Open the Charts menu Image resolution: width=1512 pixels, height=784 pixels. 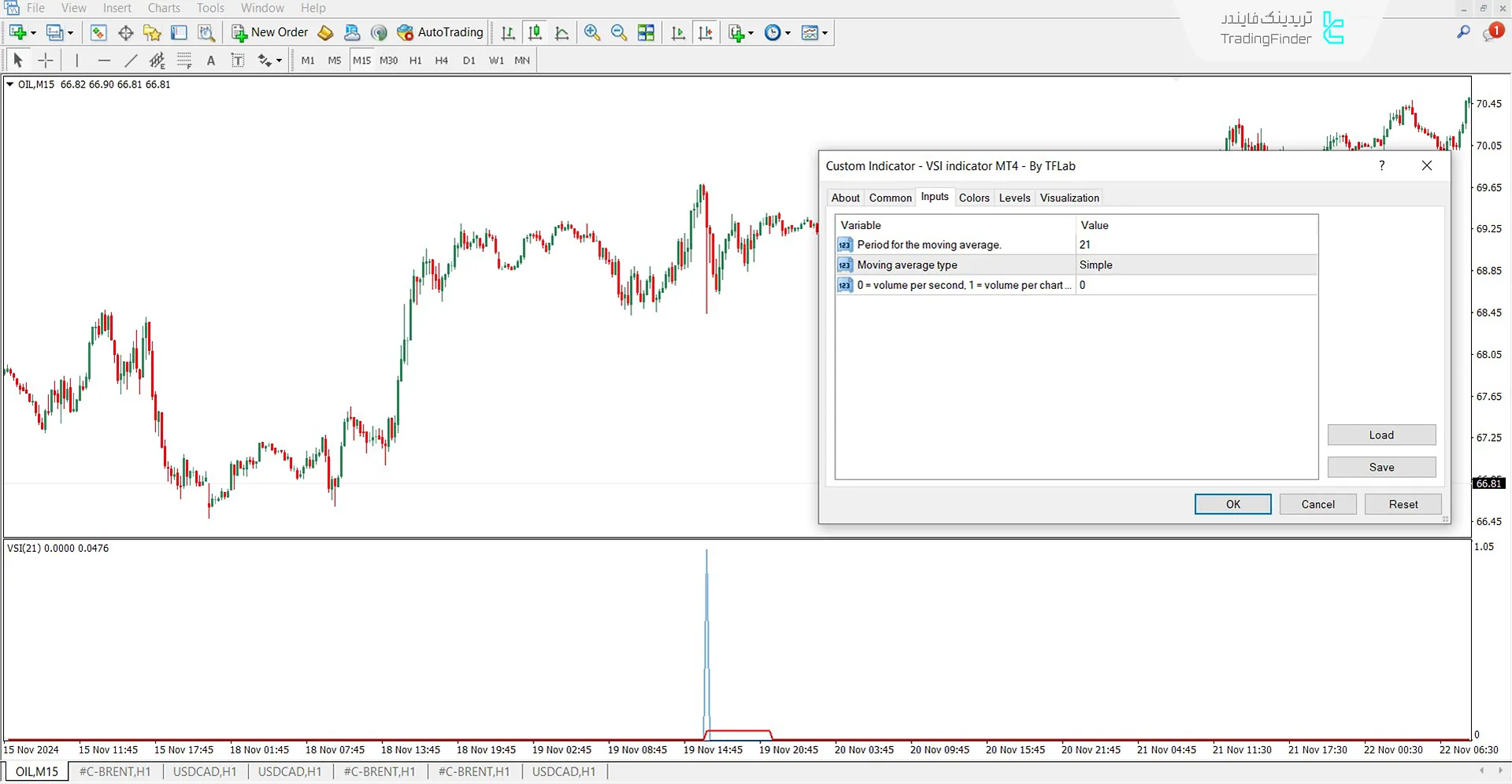(x=163, y=8)
